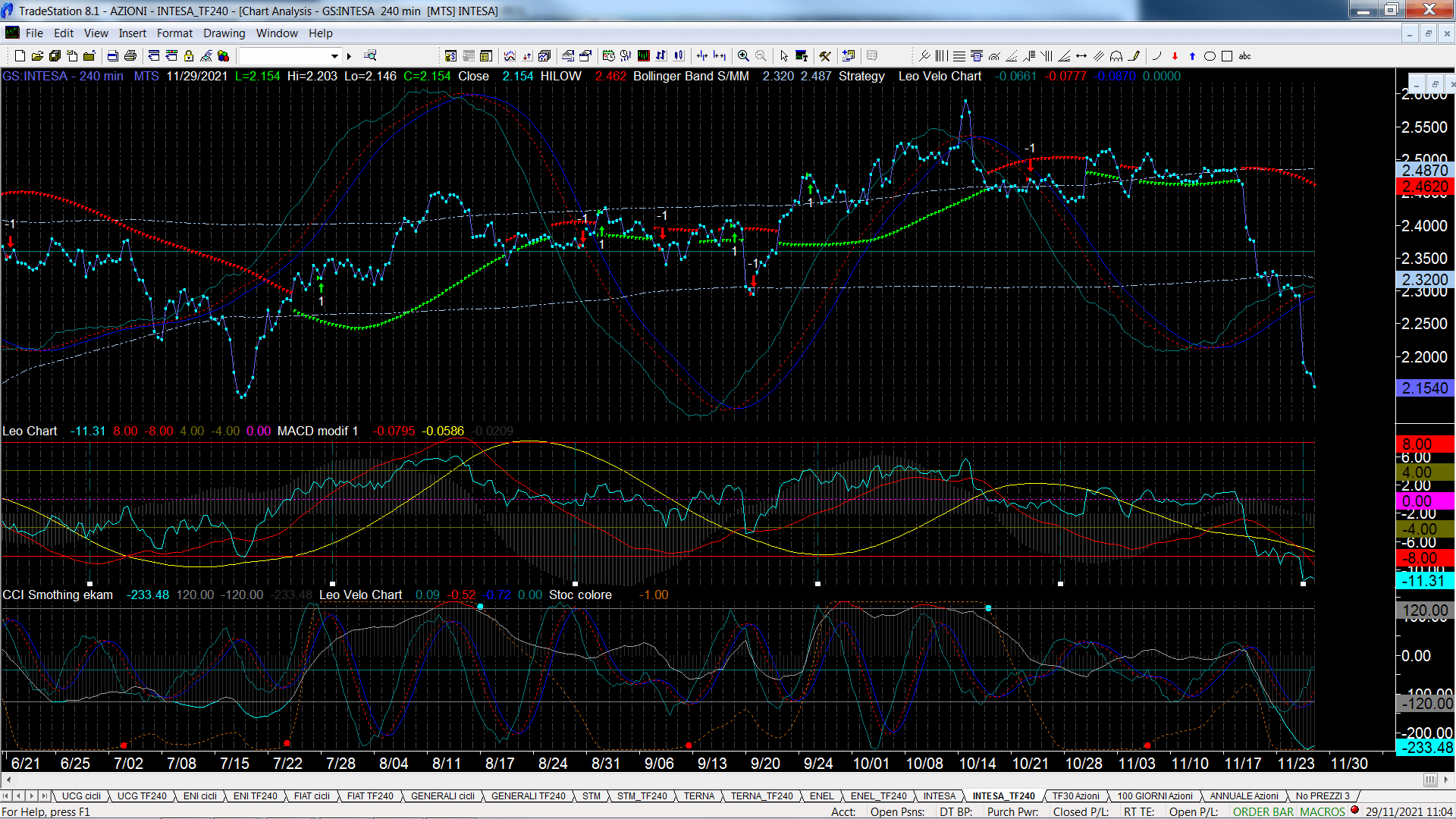
Task: Click the insert indicator chart icon
Action: click(510, 56)
